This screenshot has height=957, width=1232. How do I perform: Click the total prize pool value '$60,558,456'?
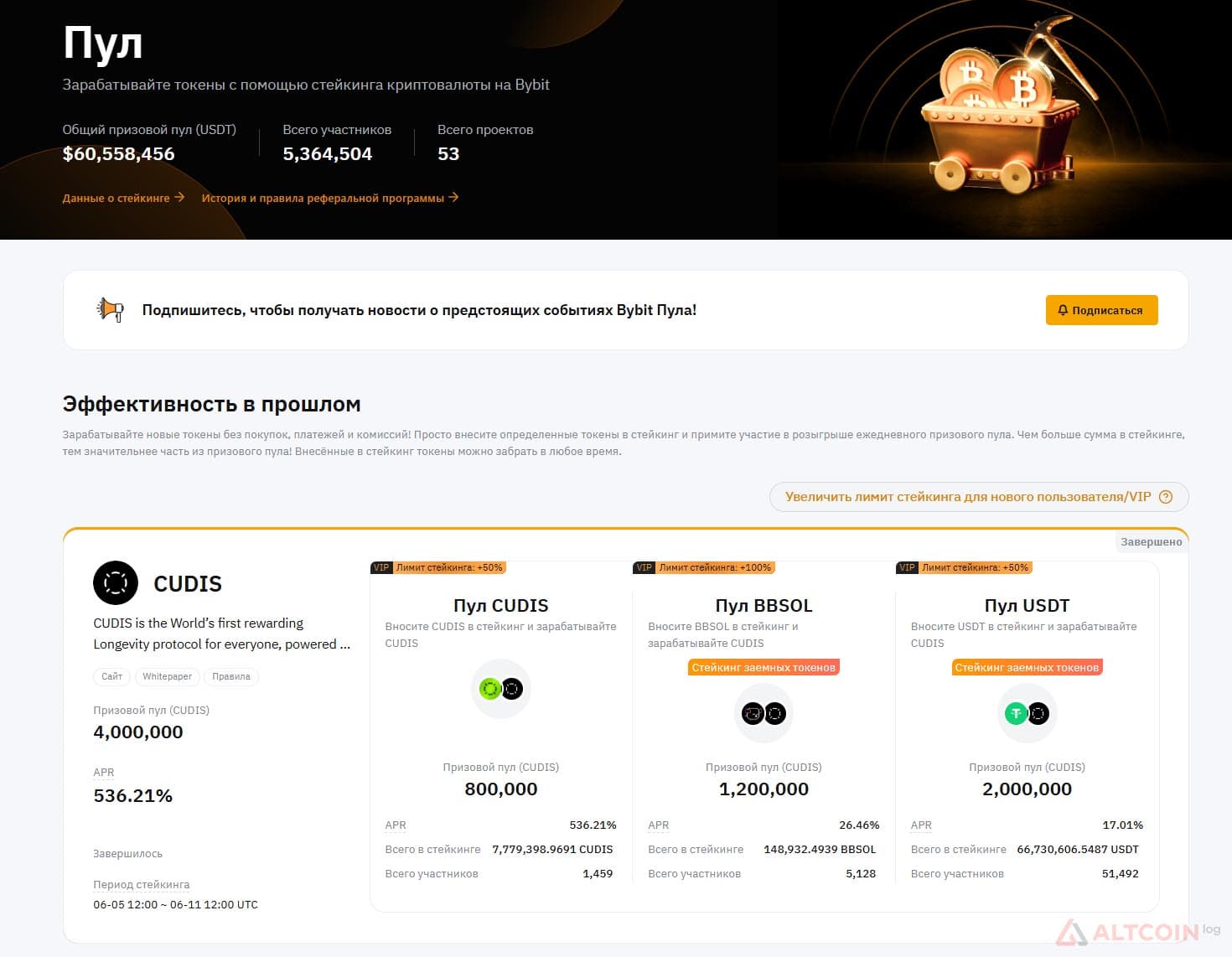coord(118,154)
